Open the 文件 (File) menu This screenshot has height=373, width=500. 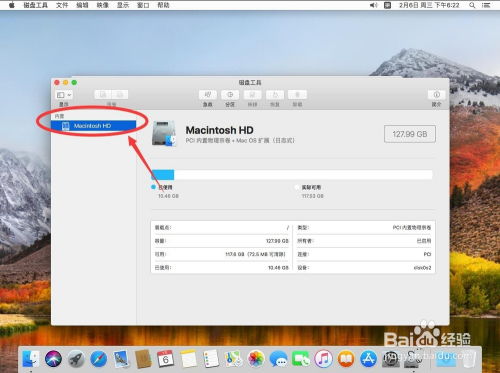pyautogui.click(x=62, y=5)
